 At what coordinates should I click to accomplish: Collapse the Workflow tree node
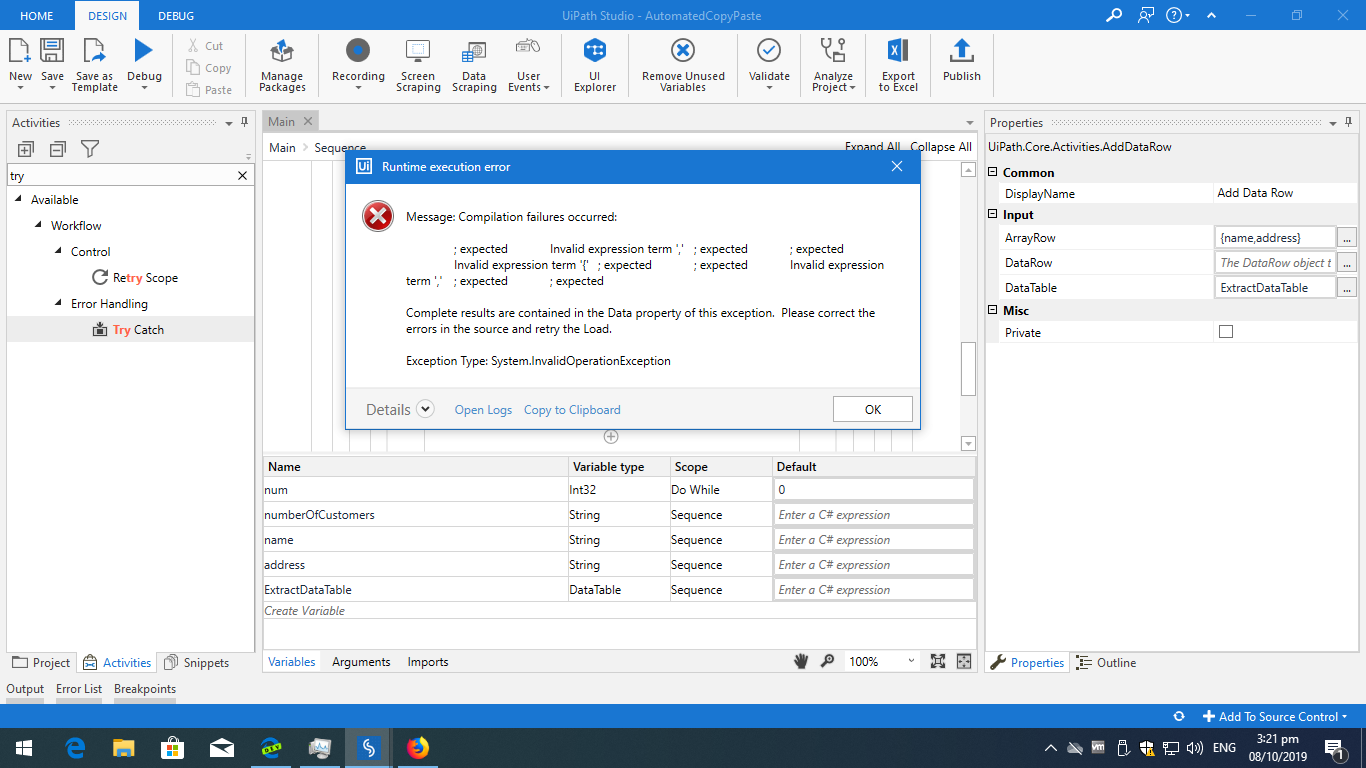(x=38, y=225)
